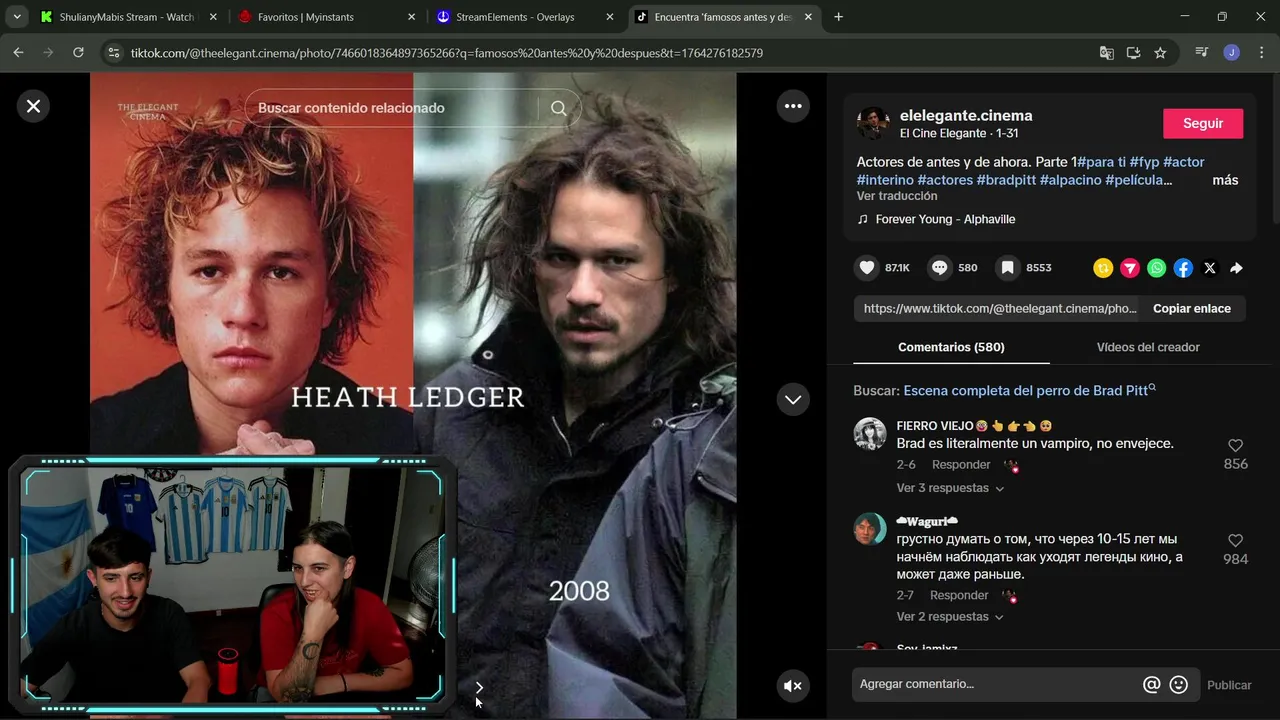Switch to Comentarios (580) tab
Viewport: 1280px width, 720px height.
coord(951,347)
